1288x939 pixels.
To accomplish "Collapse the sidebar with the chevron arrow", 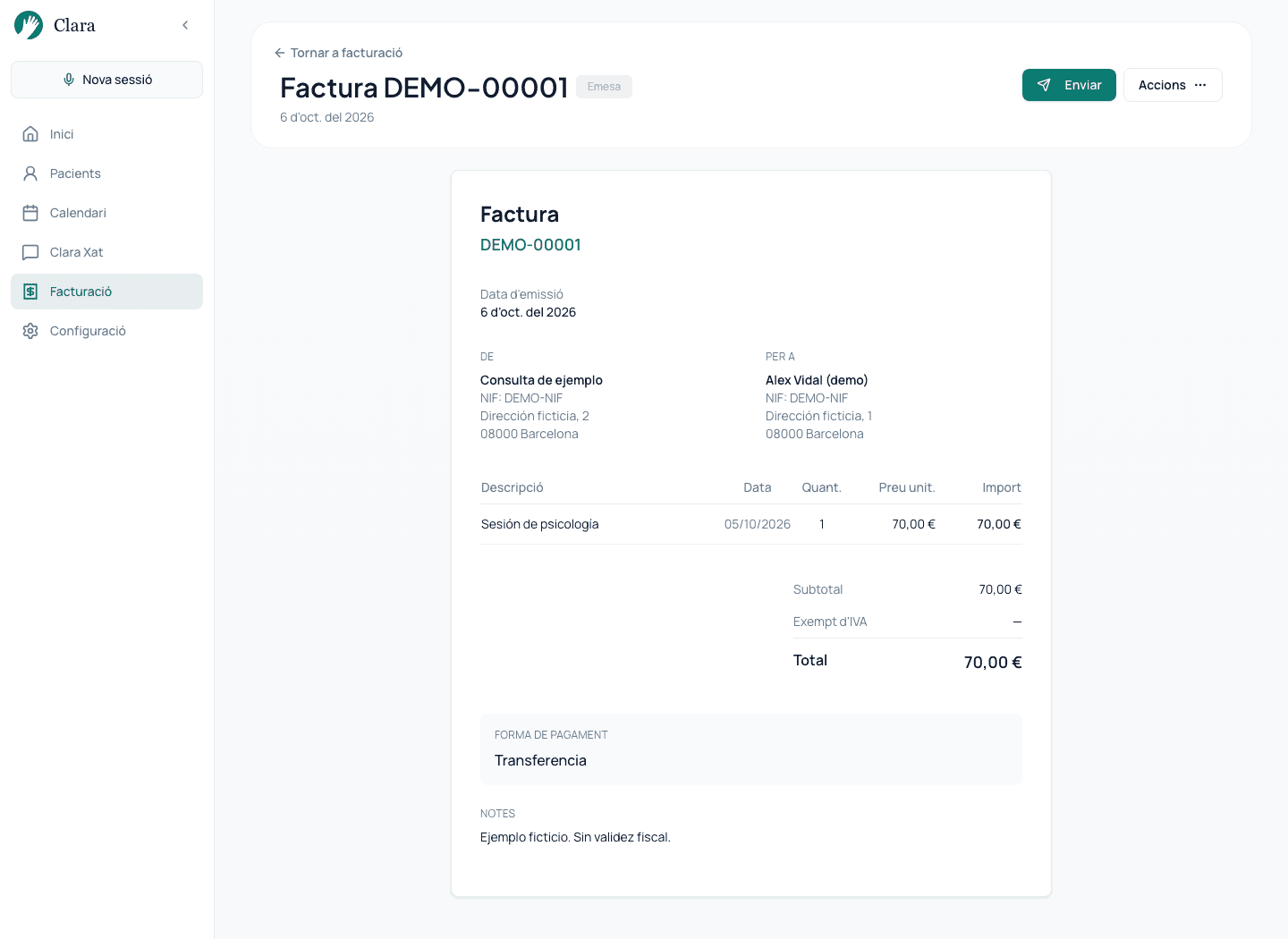I will (x=185, y=25).
